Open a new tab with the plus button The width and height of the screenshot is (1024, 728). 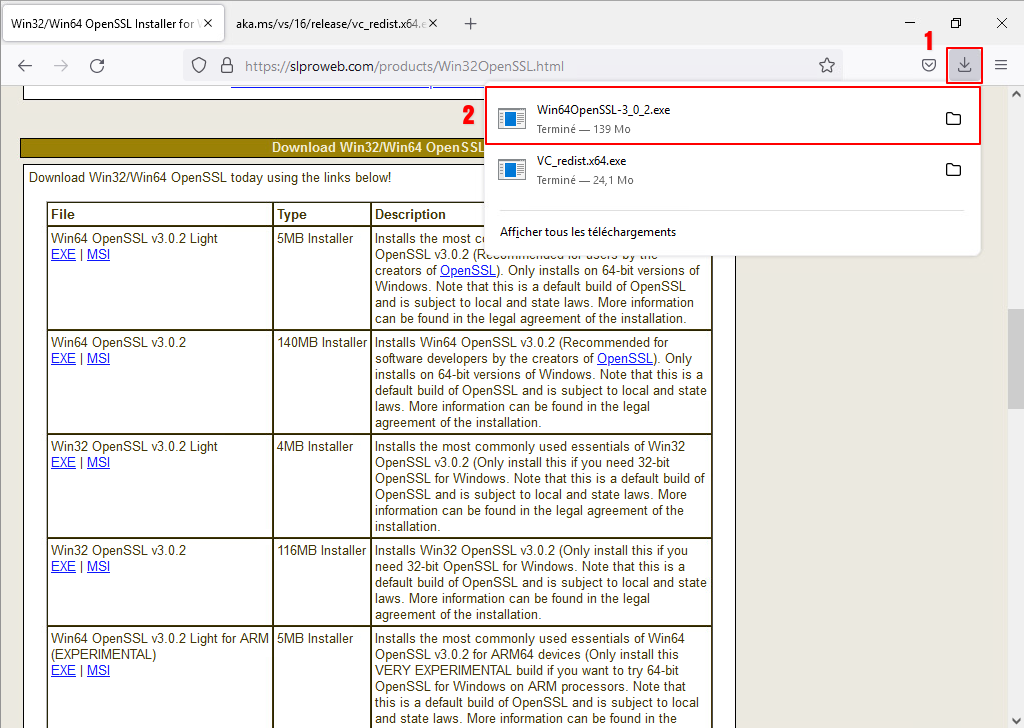point(471,23)
